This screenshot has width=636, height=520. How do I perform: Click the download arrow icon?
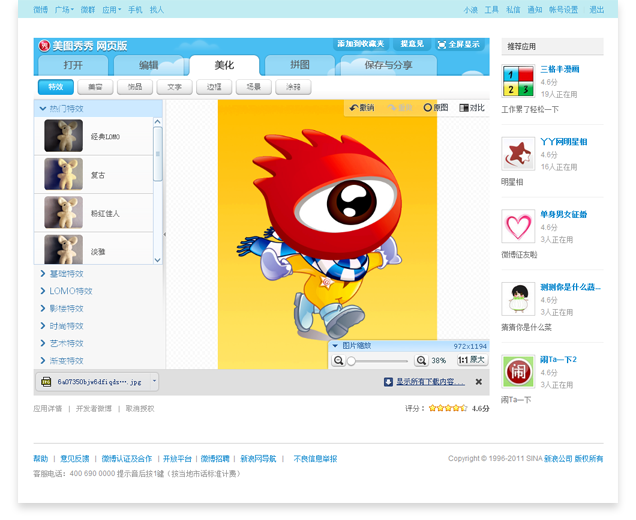[x=388, y=382]
